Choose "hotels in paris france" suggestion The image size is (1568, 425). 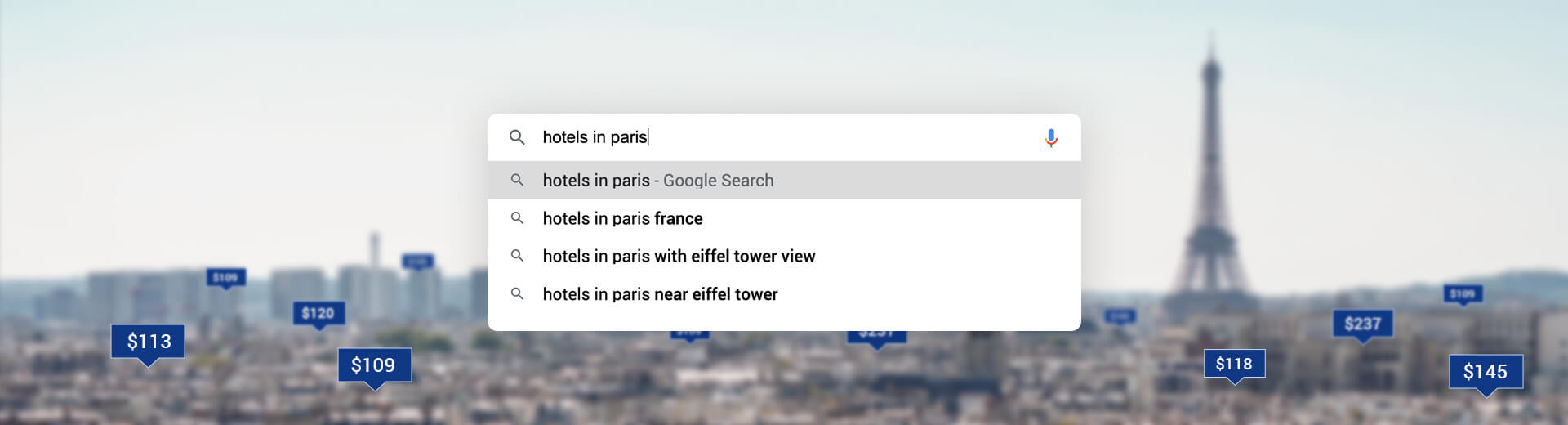tap(622, 219)
